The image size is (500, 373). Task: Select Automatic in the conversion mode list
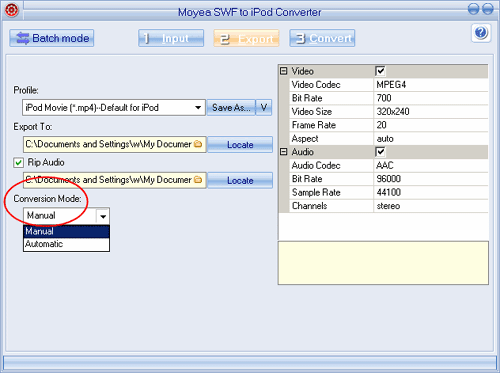pyautogui.click(x=66, y=244)
